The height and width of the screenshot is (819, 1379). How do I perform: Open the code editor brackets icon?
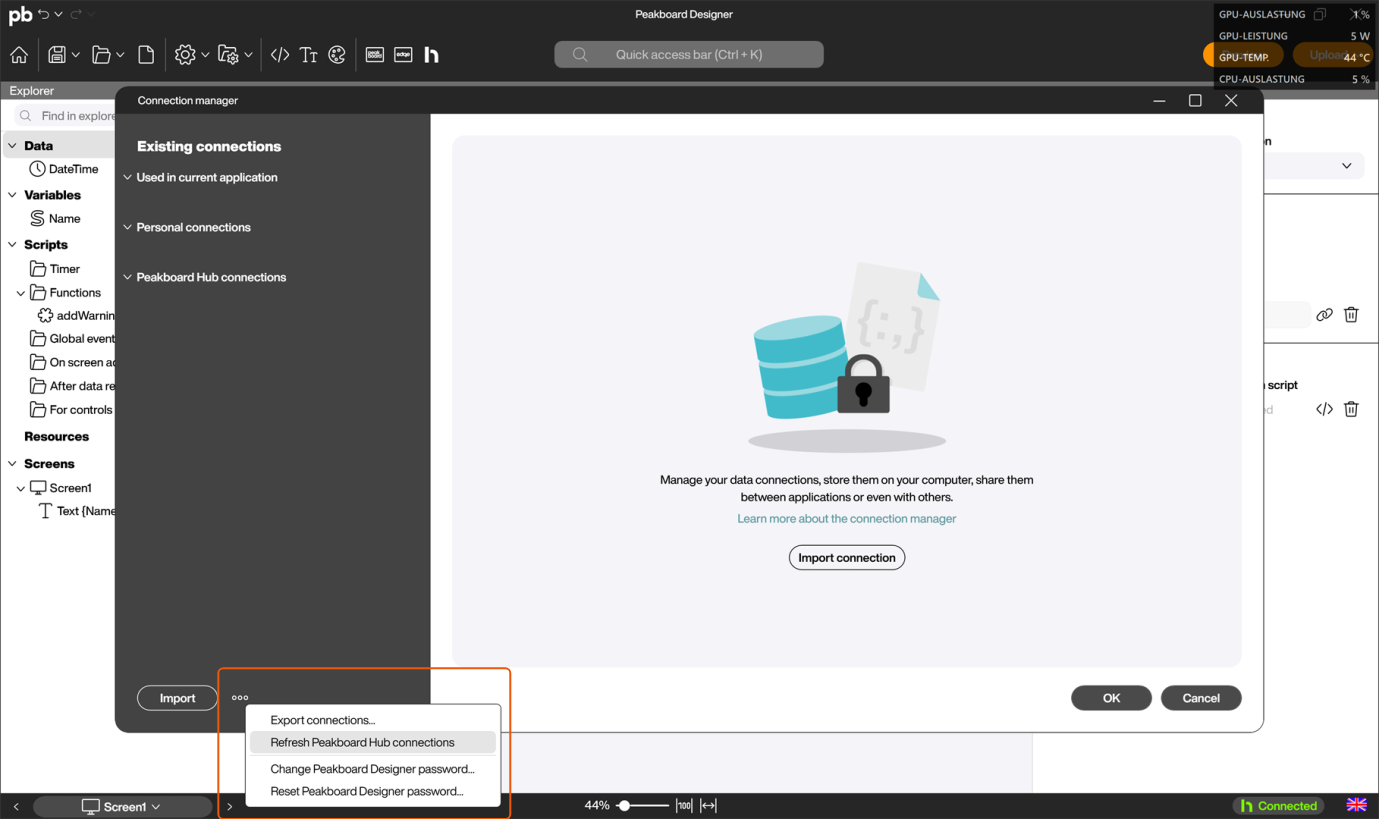pyautogui.click(x=280, y=55)
